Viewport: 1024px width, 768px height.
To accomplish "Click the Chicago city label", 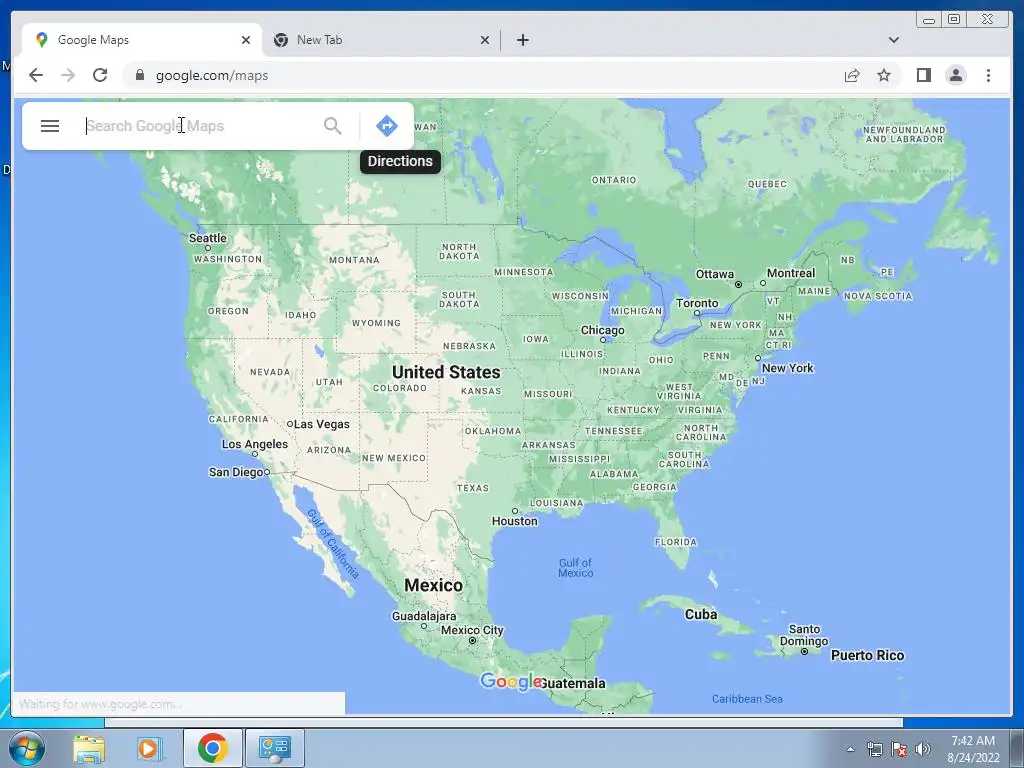I will (x=602, y=330).
